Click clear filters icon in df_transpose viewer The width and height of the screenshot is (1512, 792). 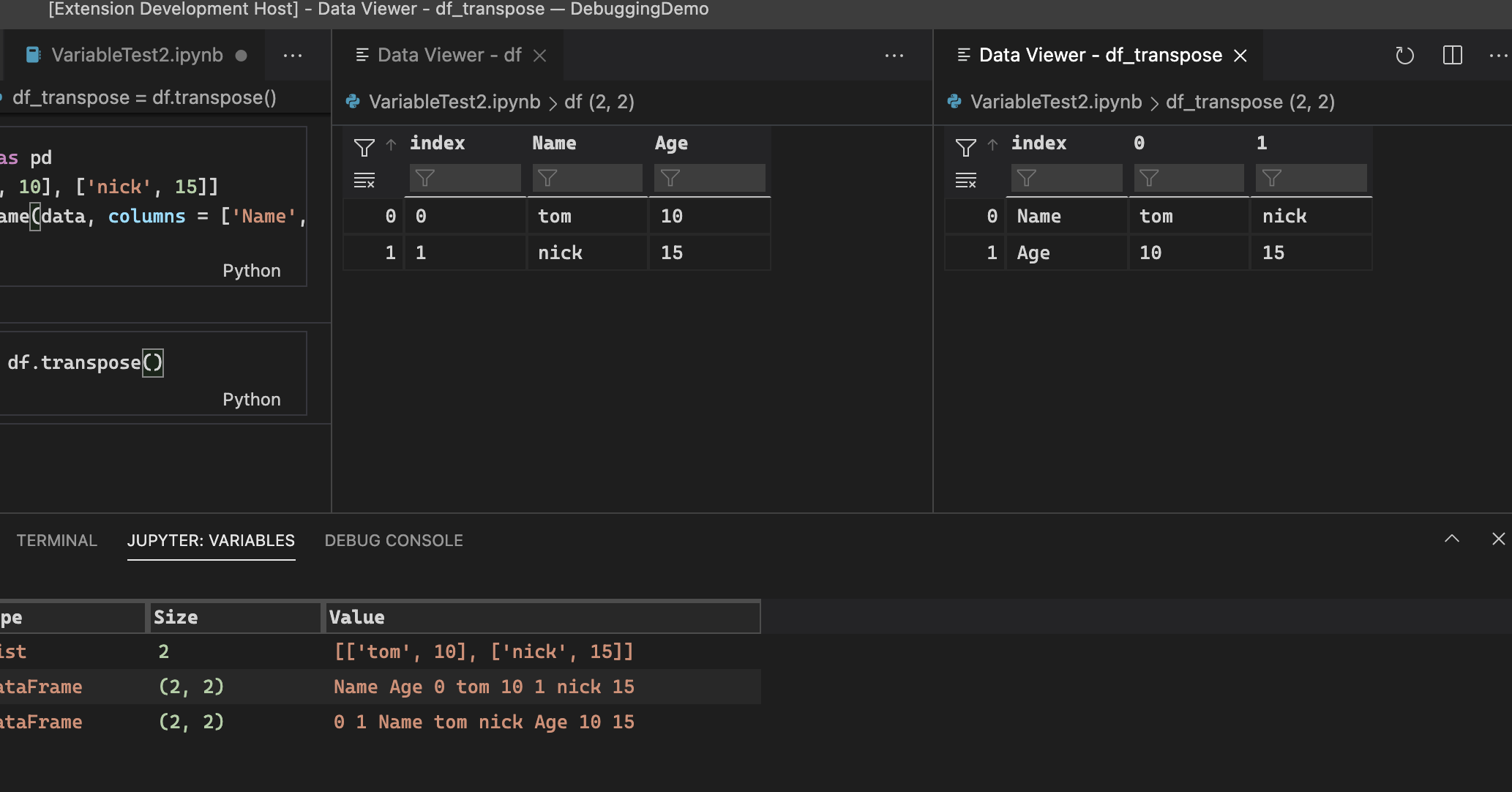click(x=966, y=180)
